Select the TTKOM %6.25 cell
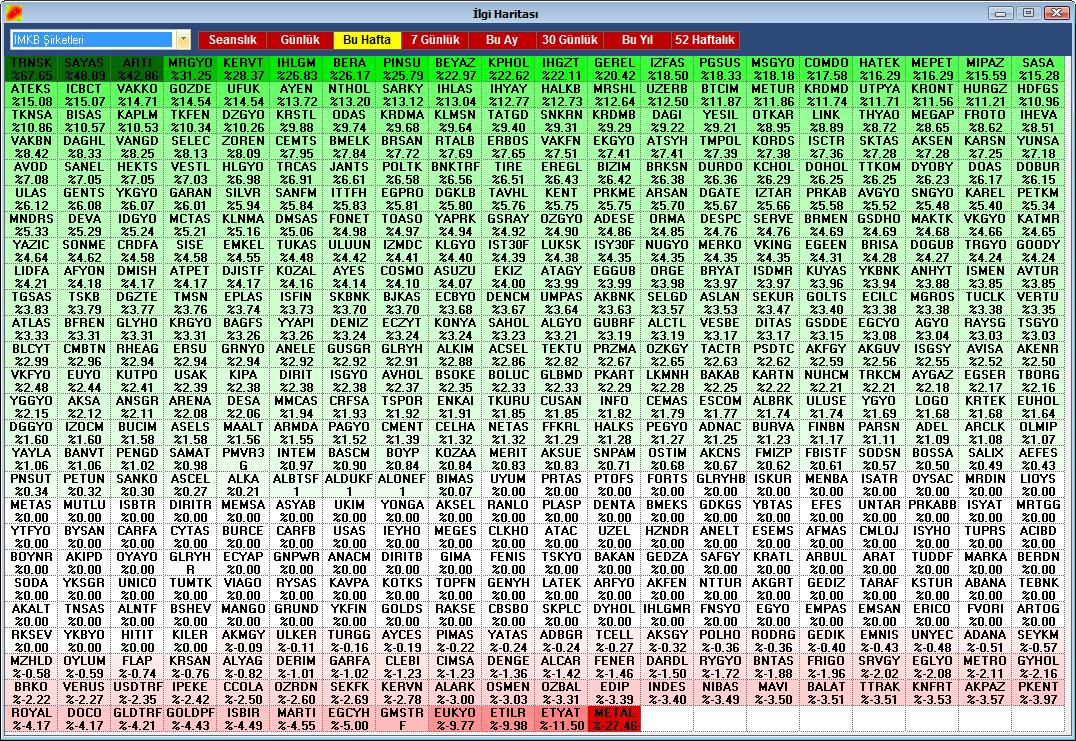Viewport: 1076px width, 741px height. pos(879,173)
